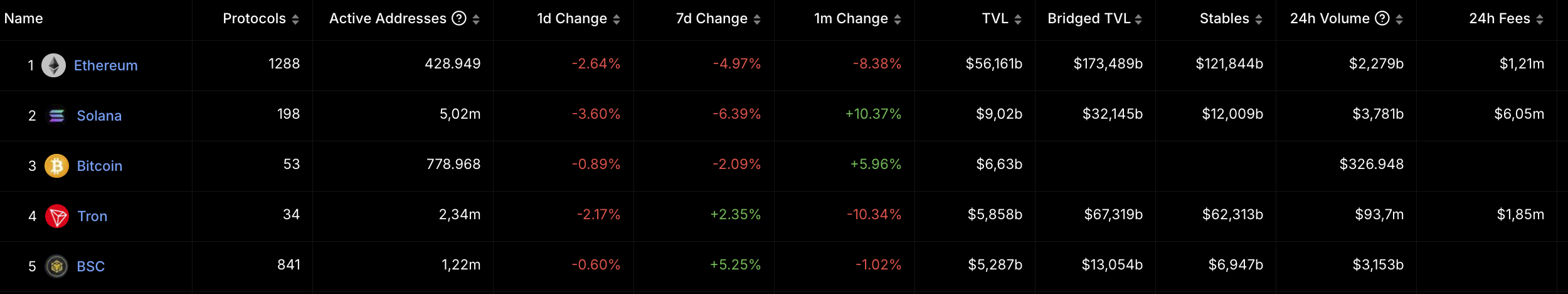1568x294 pixels.
Task: Sort by Protocols column arrows
Action: click(295, 19)
